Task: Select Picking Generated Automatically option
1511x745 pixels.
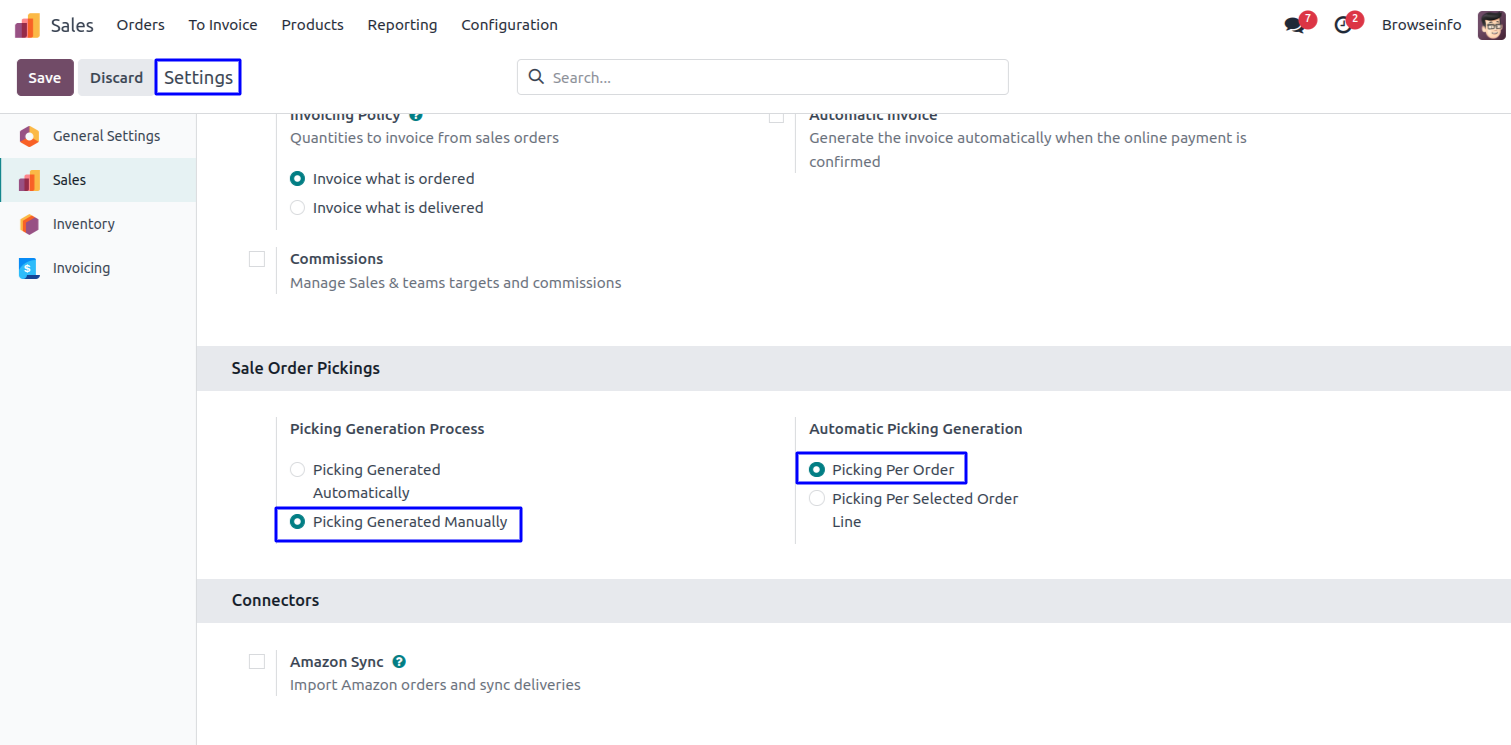Action: 297,470
